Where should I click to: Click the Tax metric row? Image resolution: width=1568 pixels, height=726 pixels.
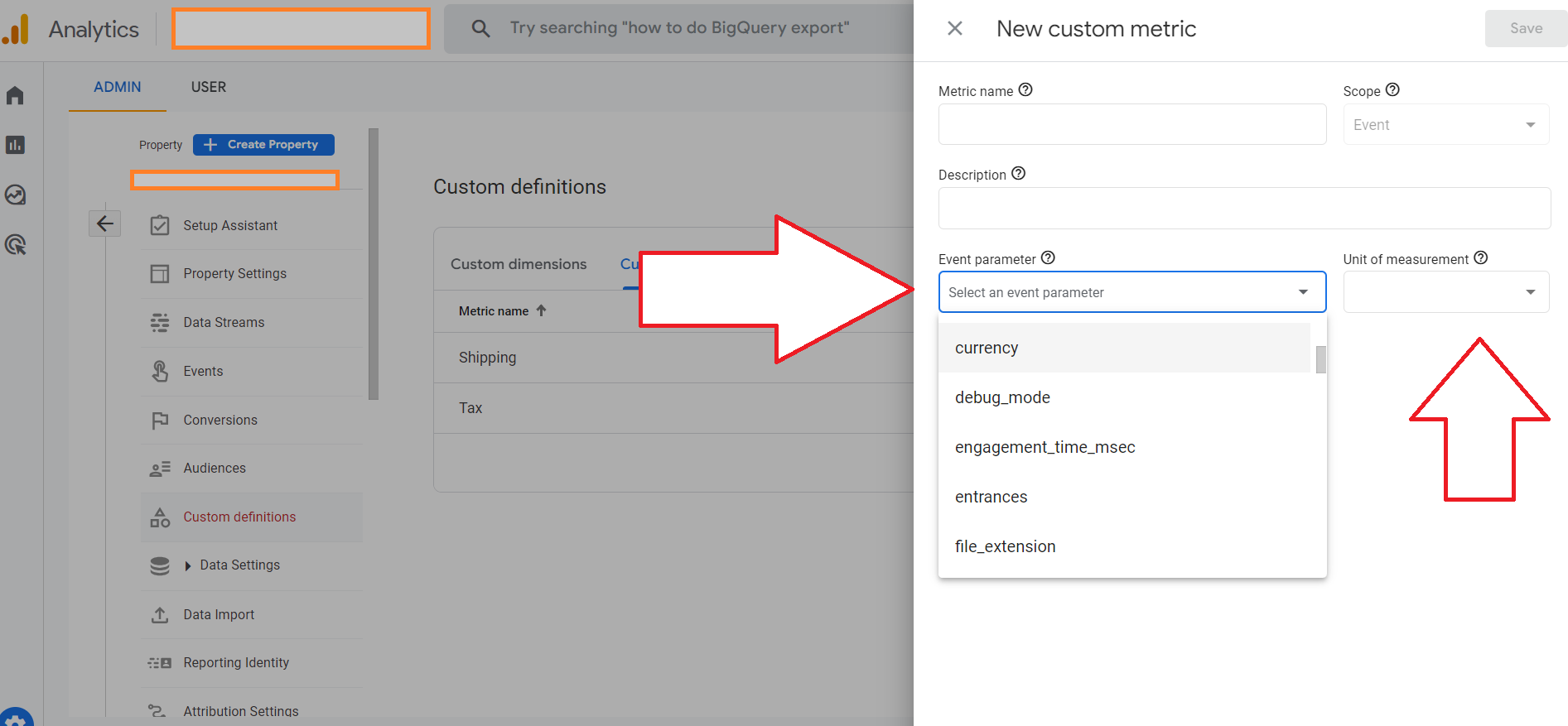(x=674, y=408)
